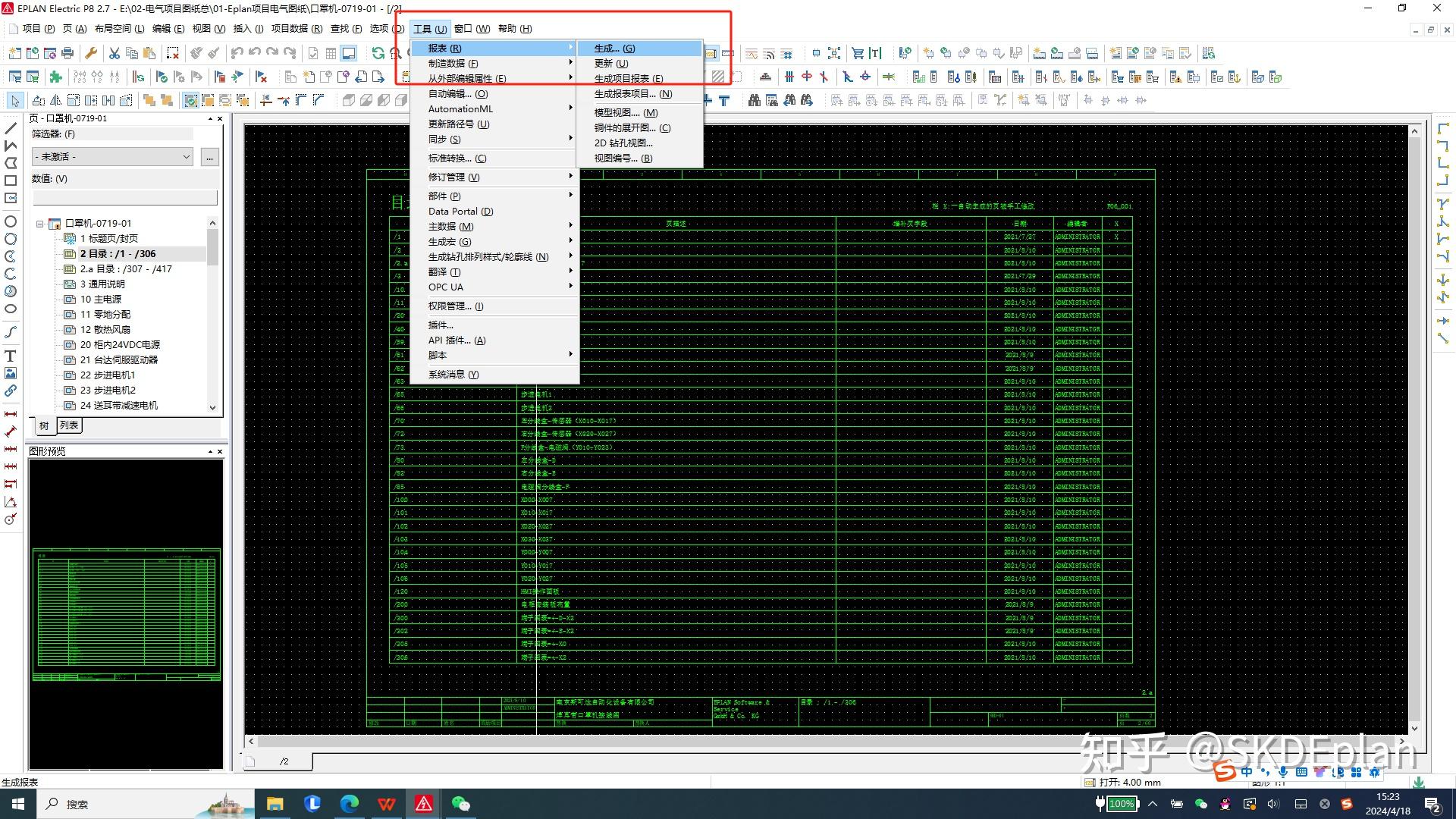1456x819 pixels.
Task: Choose 更新 in the reports submenu
Action: (x=639, y=63)
